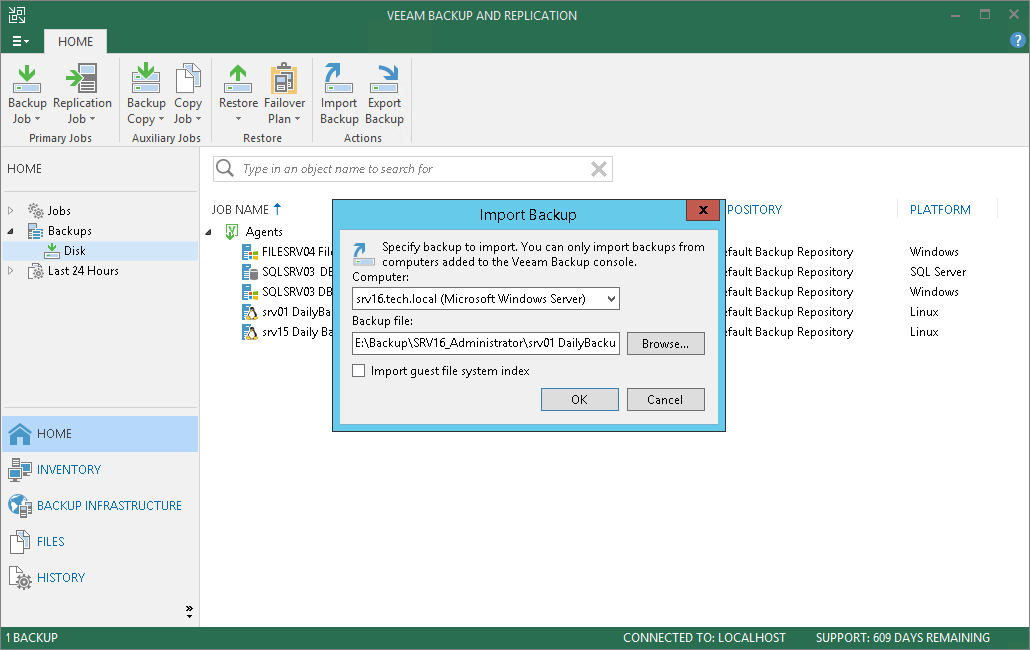Expand the navigation pane options chevron

[x=189, y=612]
